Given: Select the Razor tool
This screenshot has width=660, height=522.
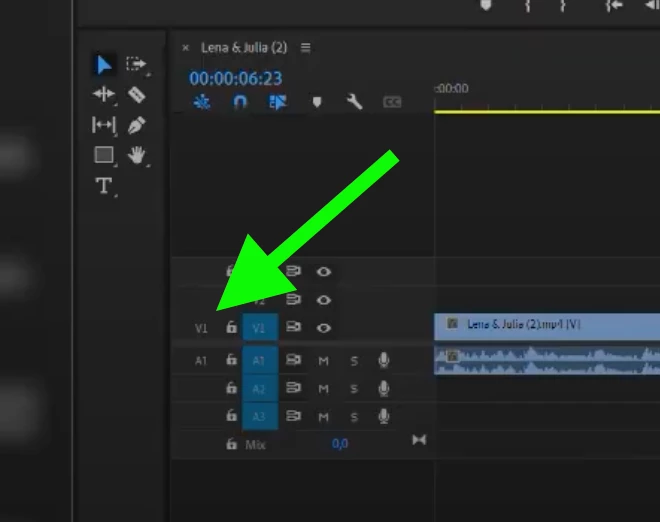Looking at the screenshot, I should pyautogui.click(x=137, y=95).
